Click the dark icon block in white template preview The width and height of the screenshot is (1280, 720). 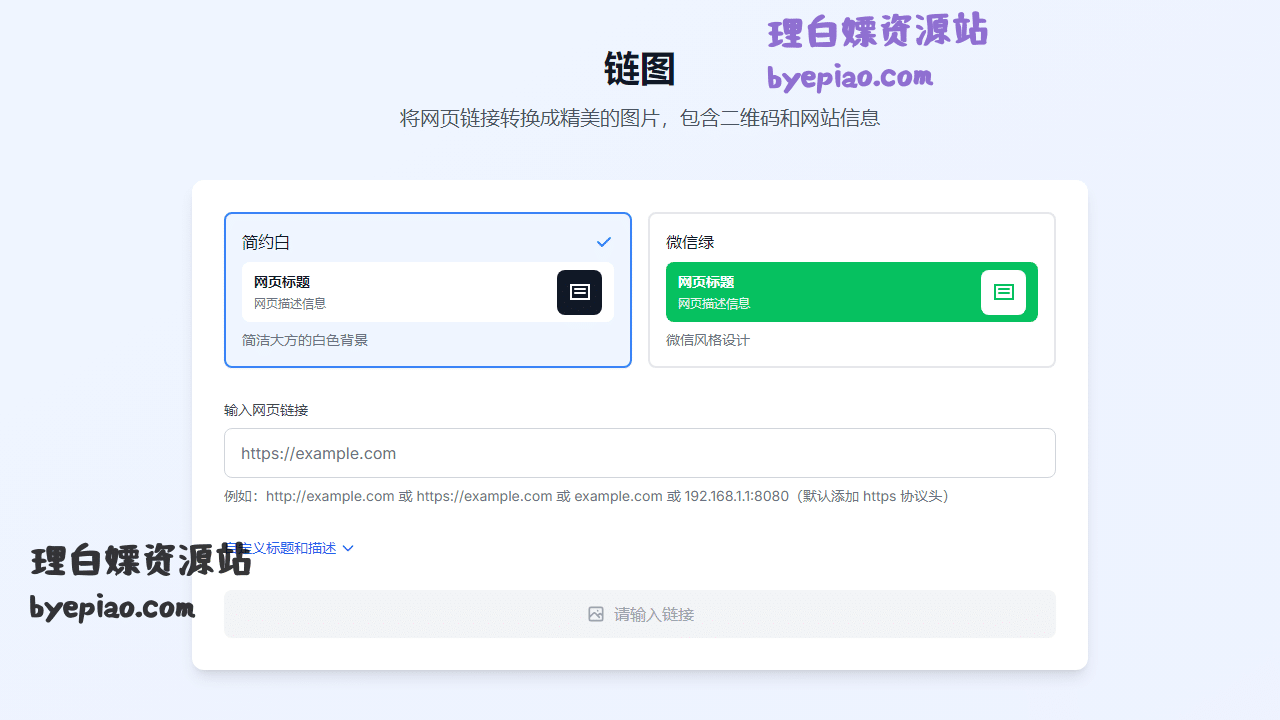(579, 292)
